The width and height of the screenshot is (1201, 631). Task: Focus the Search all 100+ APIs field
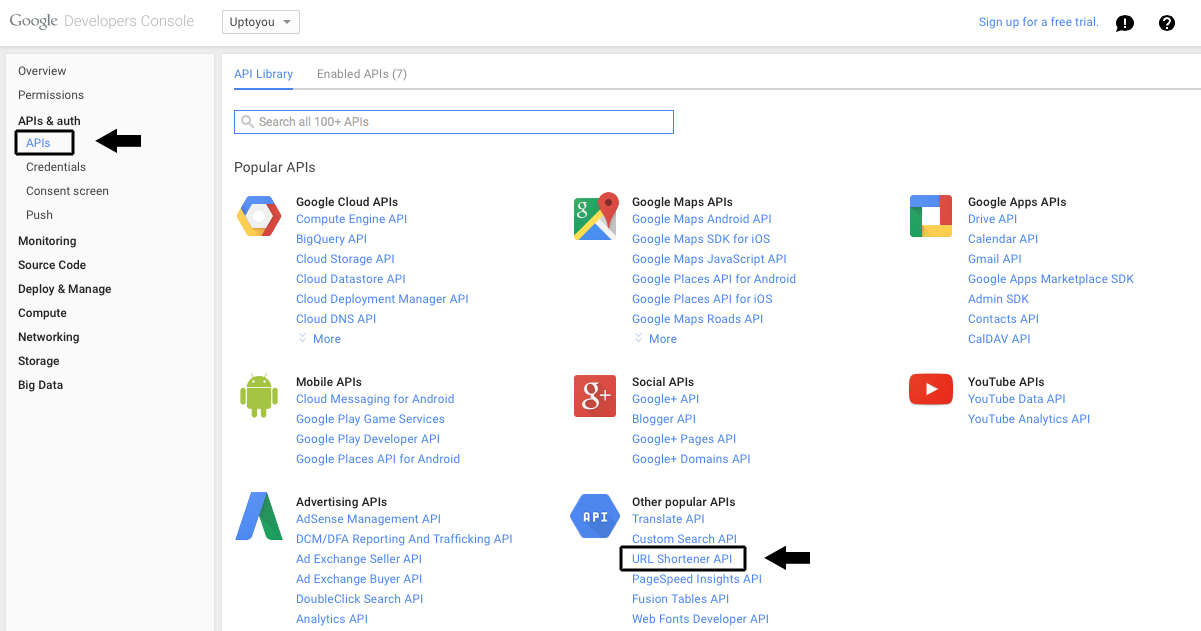click(454, 122)
